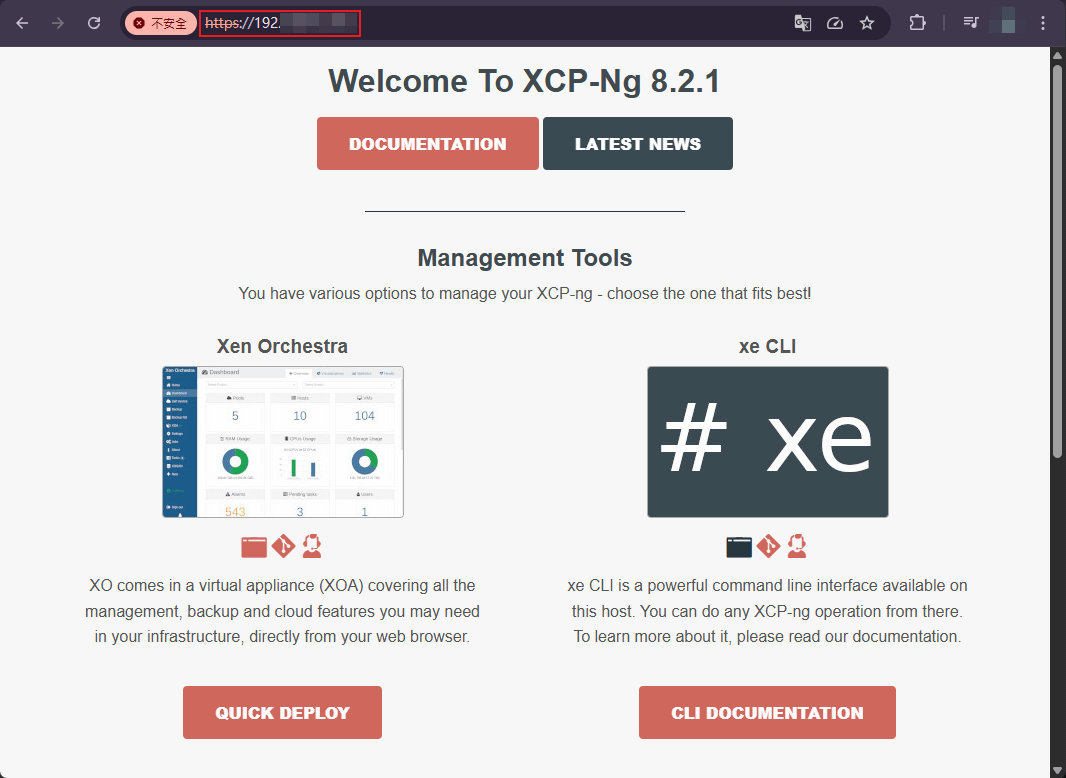The height and width of the screenshot is (778, 1066).
Task: Click the scrollbar up arrow
Action: [x=1058, y=54]
